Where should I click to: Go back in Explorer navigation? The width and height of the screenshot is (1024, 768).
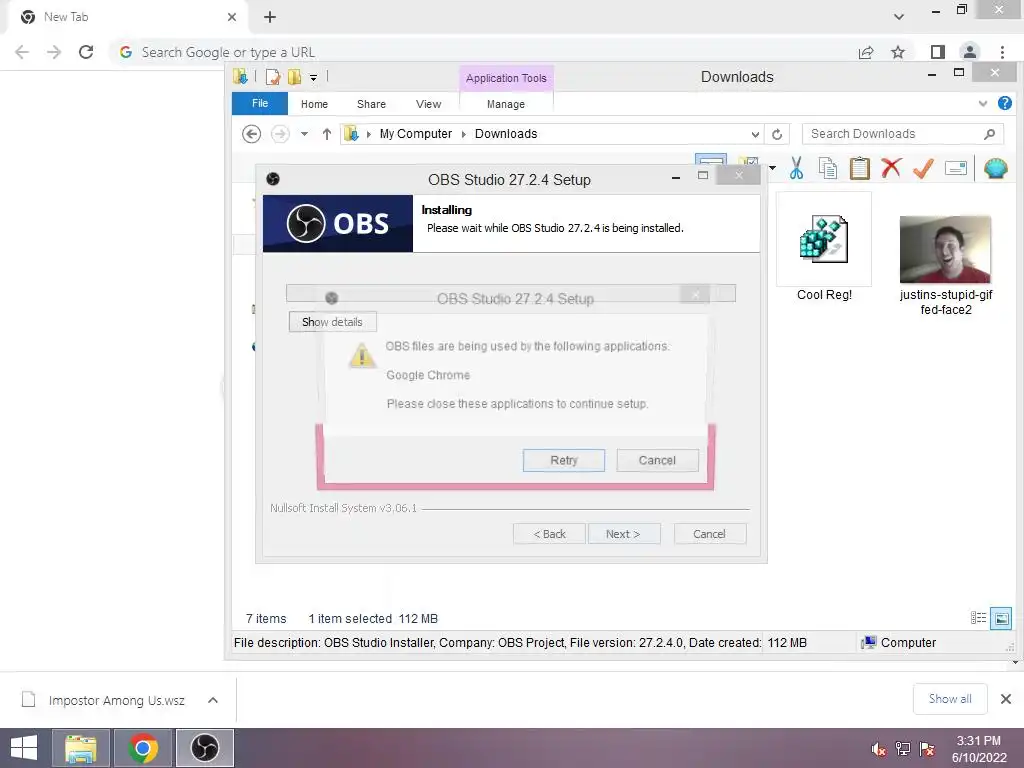point(251,134)
